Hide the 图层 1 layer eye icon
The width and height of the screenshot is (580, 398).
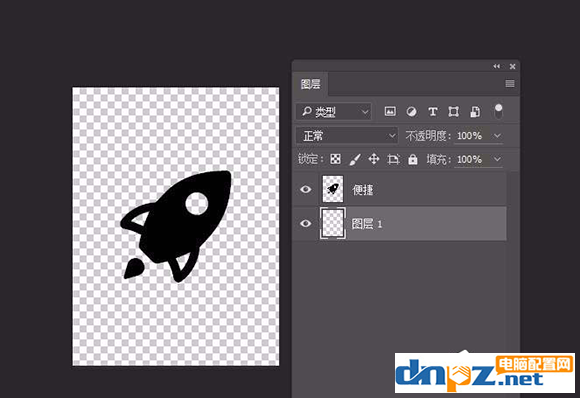[x=306, y=223]
